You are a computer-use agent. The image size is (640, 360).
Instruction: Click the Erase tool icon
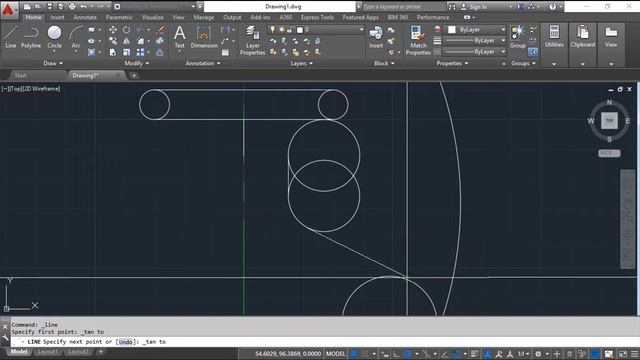pos(160,30)
